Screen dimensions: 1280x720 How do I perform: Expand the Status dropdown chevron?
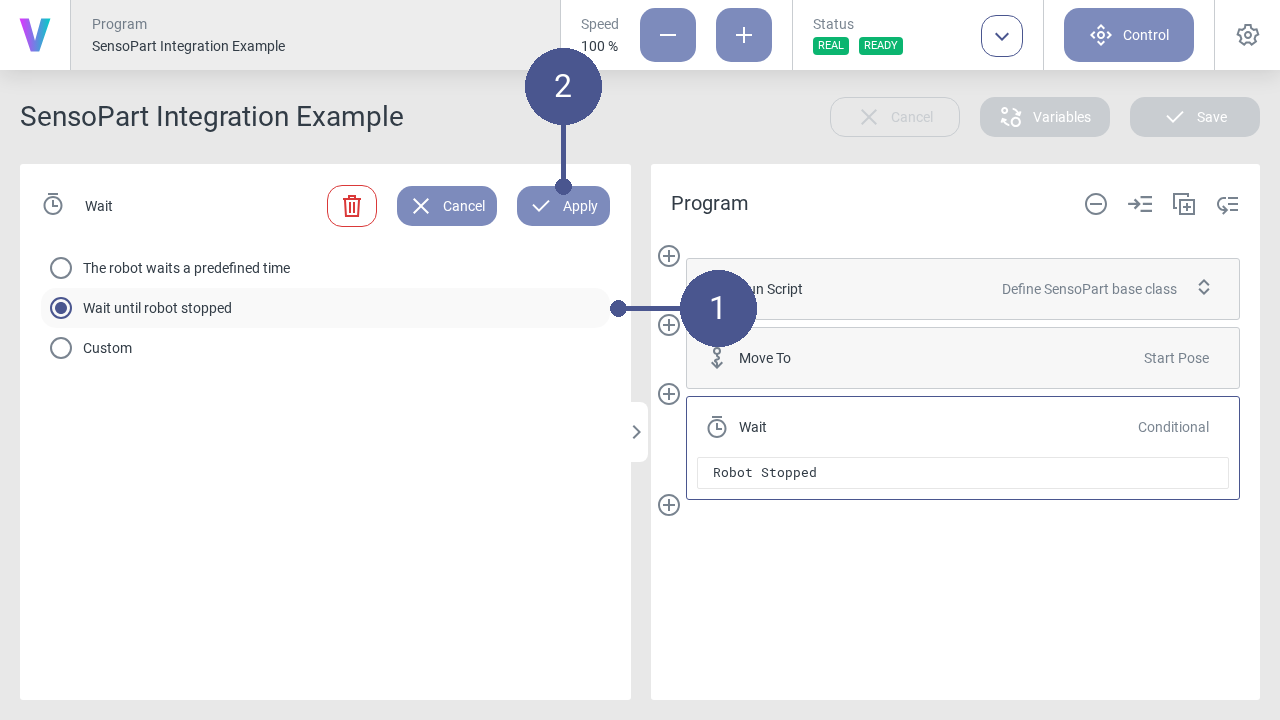(x=1002, y=36)
